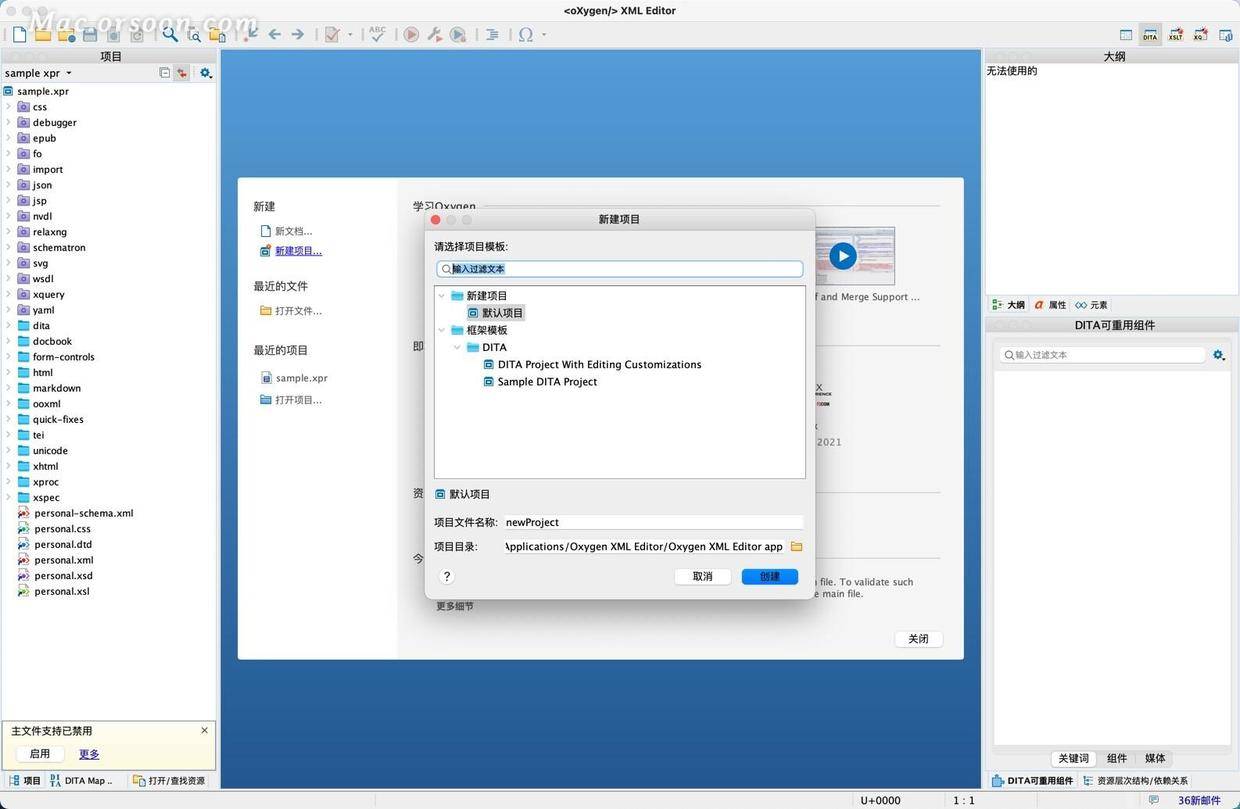Viewport: 1240px width, 809px height.
Task: Click the Find/Replace magnifier toolbar icon
Action: (x=170, y=34)
